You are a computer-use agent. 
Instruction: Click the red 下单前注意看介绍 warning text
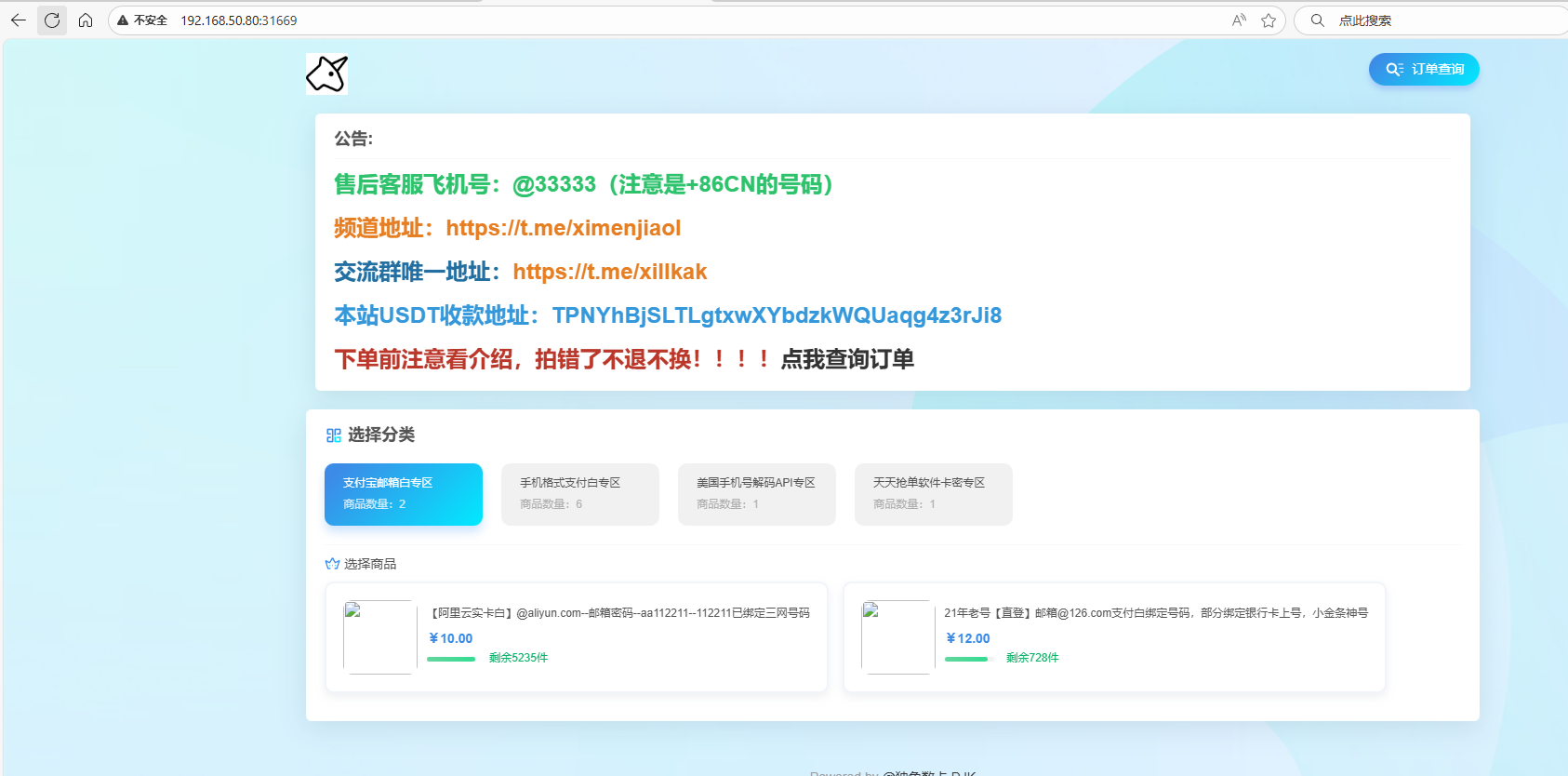click(x=552, y=359)
